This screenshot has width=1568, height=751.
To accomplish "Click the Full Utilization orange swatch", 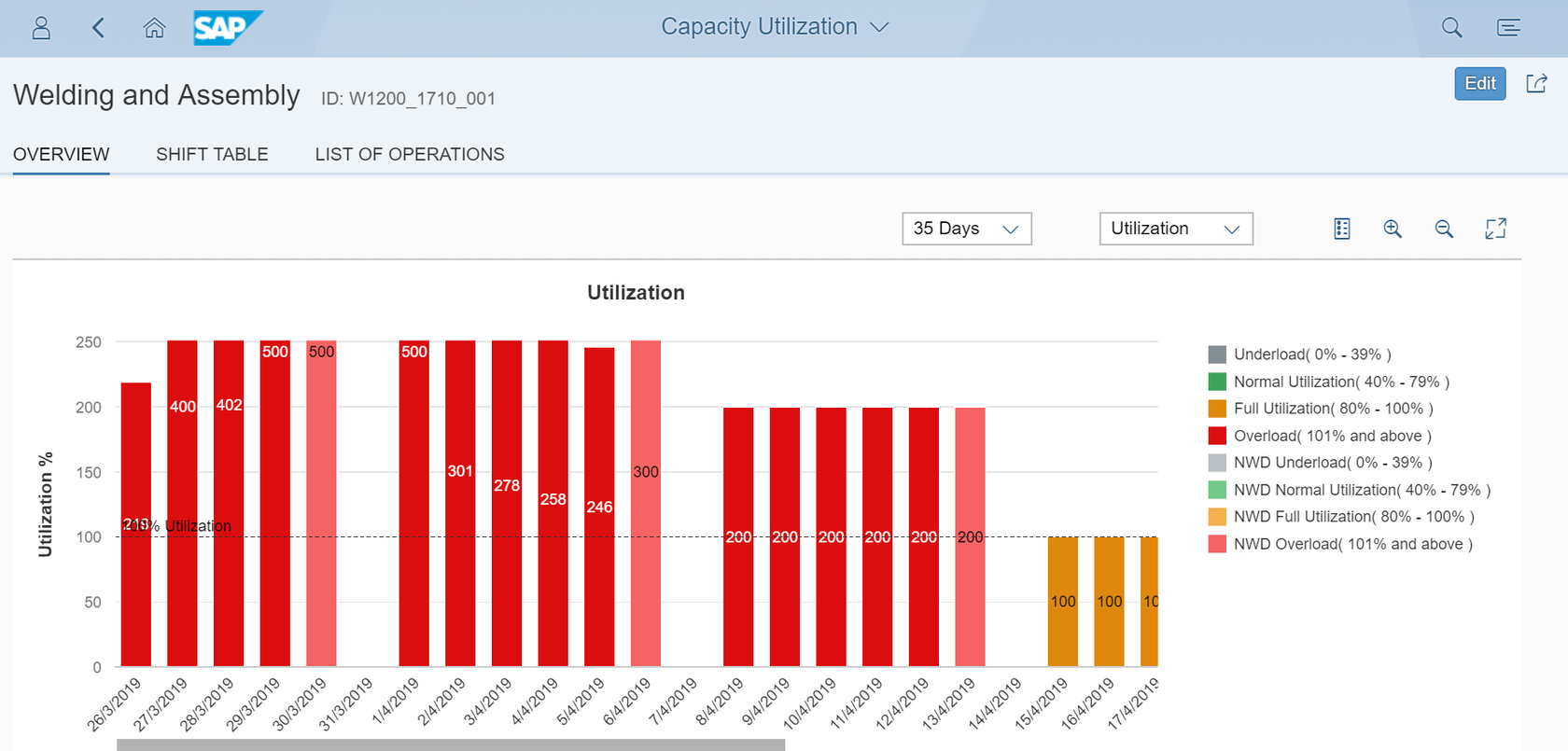I will pos(1217,409).
